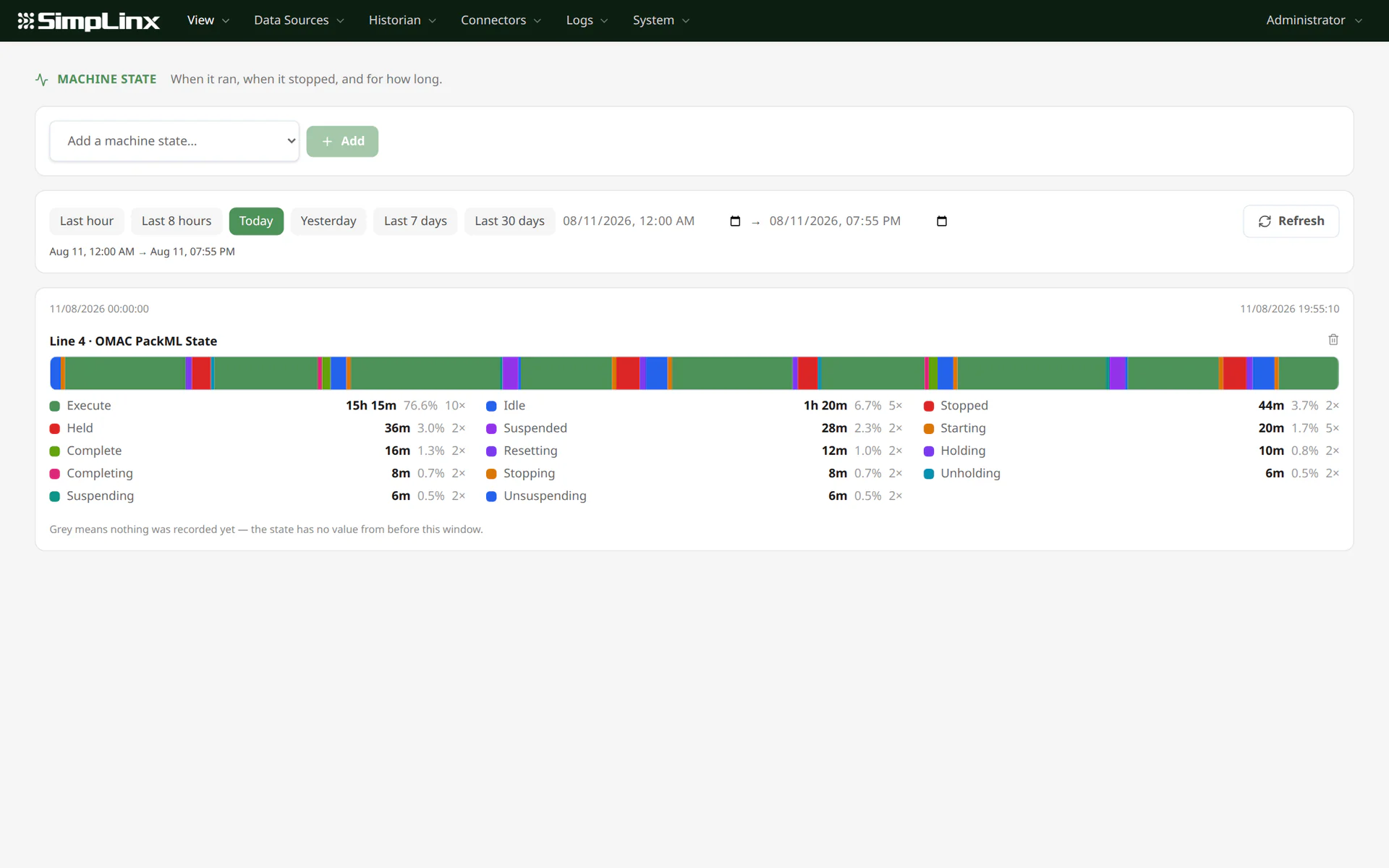Open the Data Sources menu

299,20
